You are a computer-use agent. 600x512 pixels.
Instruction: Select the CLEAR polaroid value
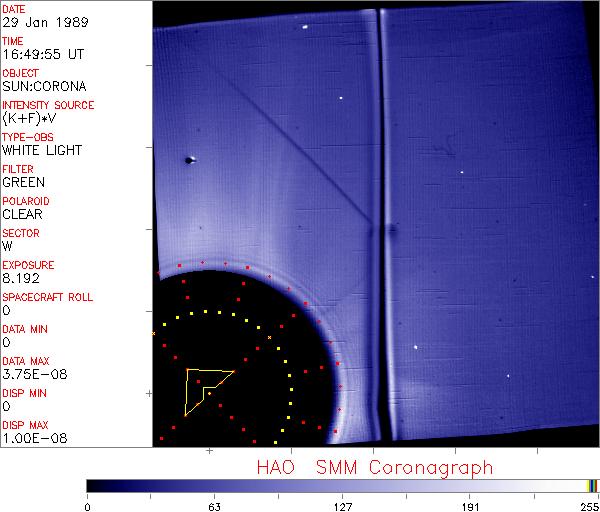(23, 214)
